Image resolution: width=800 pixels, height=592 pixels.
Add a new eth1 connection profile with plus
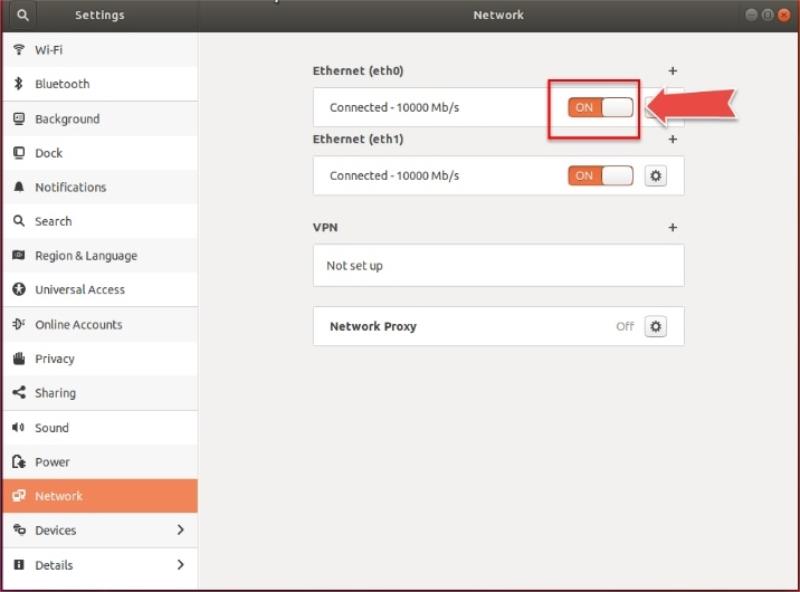coord(672,140)
